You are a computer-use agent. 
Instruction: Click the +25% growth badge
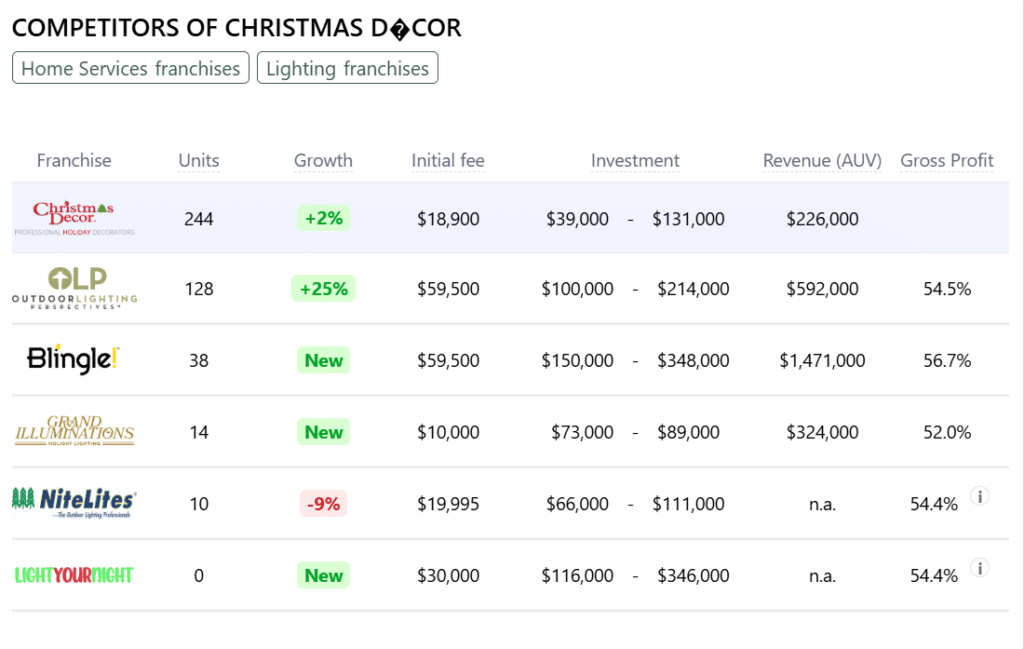coord(323,289)
